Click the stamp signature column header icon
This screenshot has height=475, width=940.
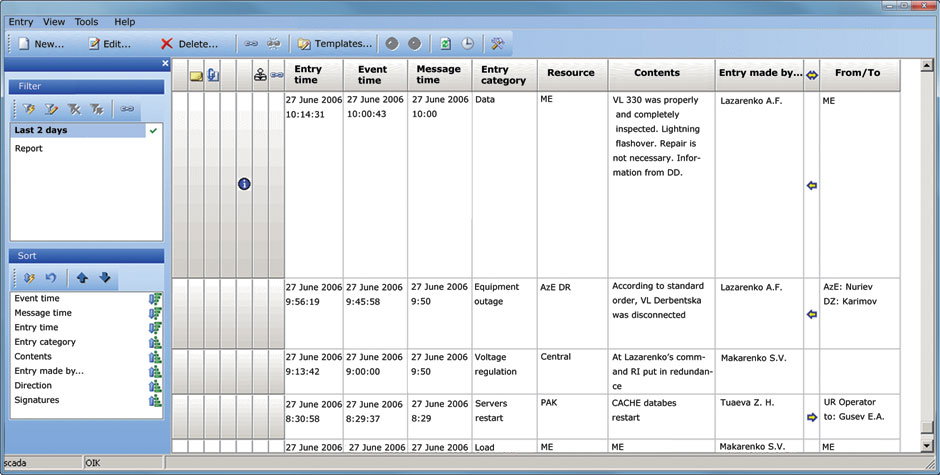coord(260,75)
